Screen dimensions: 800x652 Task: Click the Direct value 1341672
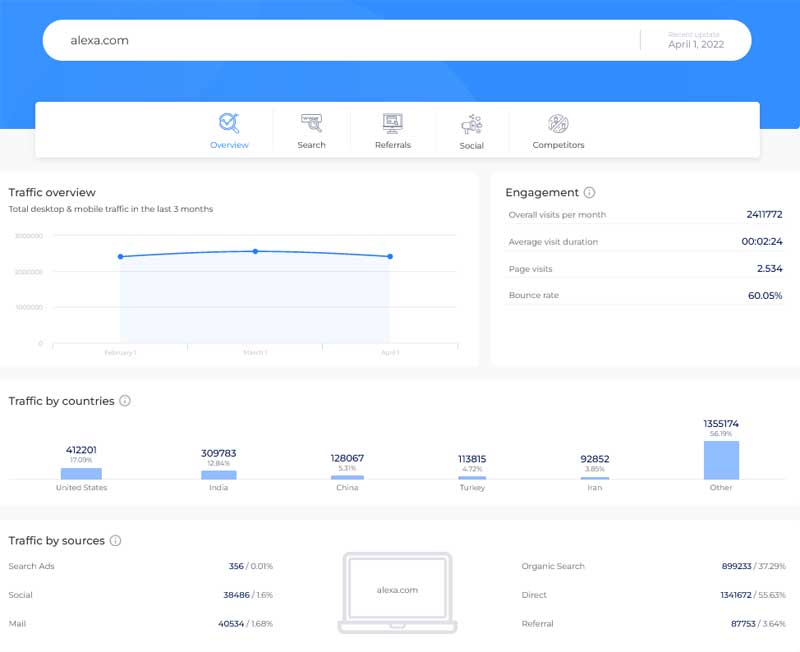(x=736, y=595)
